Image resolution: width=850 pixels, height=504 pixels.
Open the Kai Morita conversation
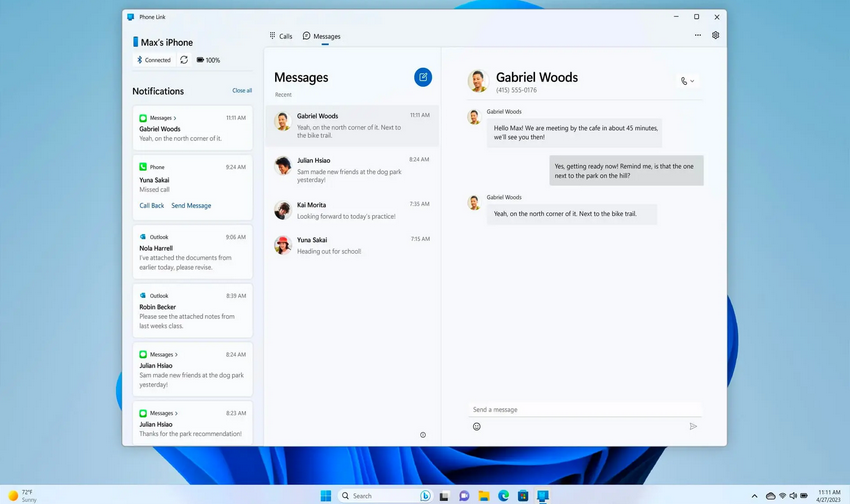click(x=350, y=210)
